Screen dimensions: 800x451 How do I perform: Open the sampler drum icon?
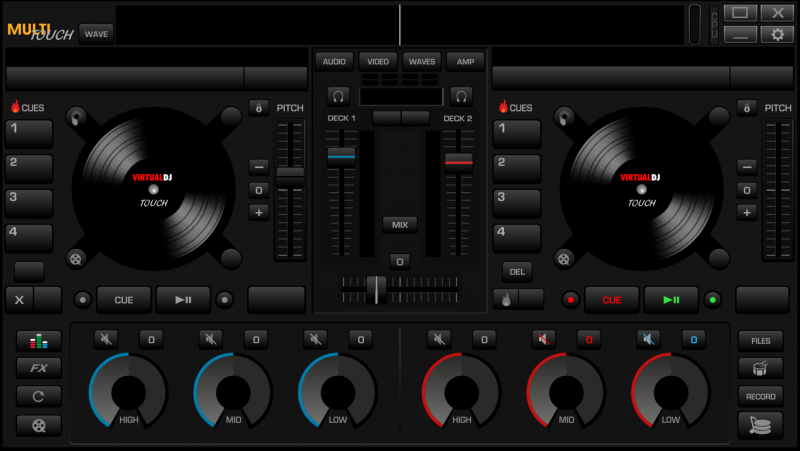pos(760,368)
